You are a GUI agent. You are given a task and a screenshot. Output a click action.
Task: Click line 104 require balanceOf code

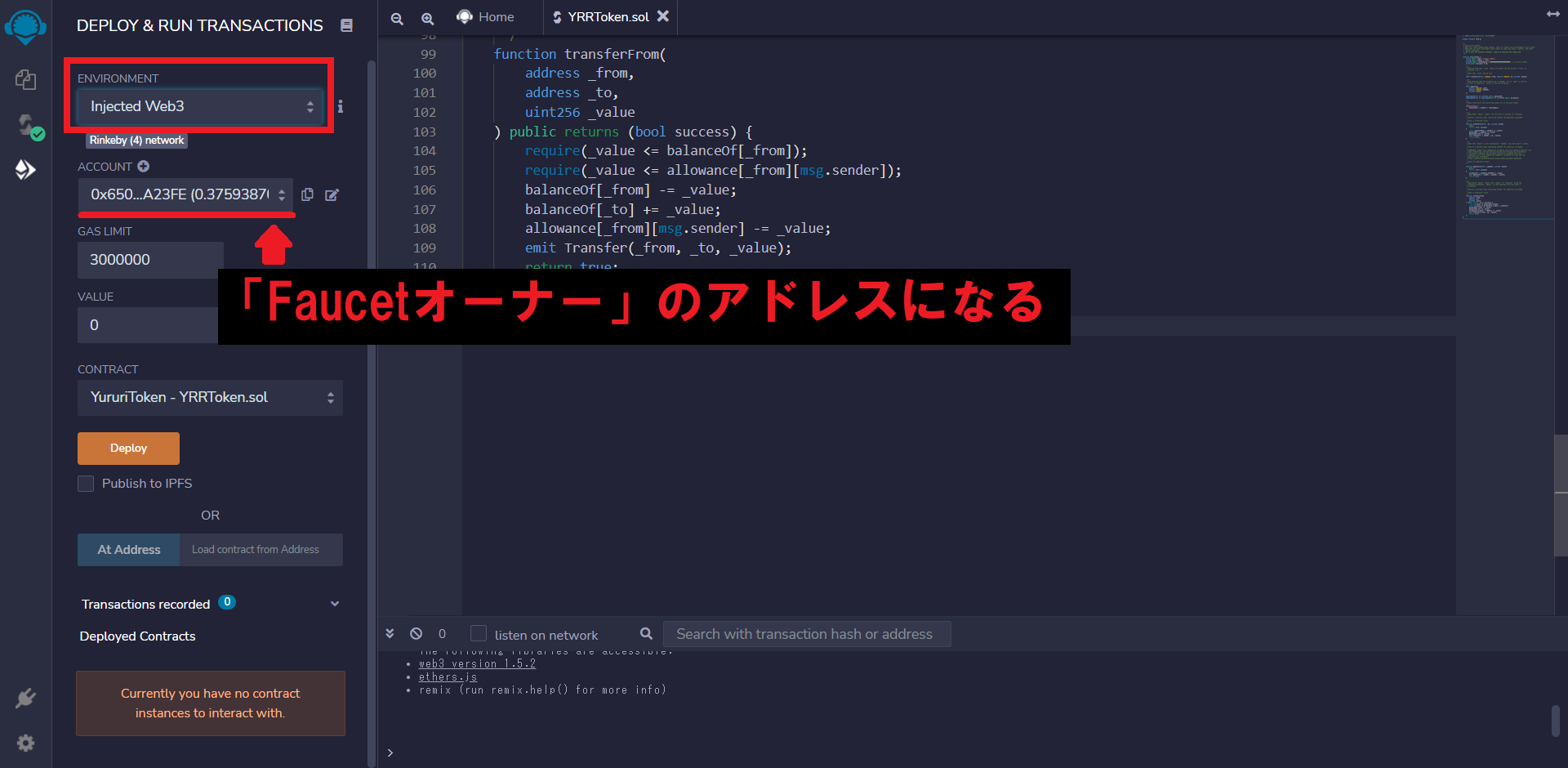[666, 150]
